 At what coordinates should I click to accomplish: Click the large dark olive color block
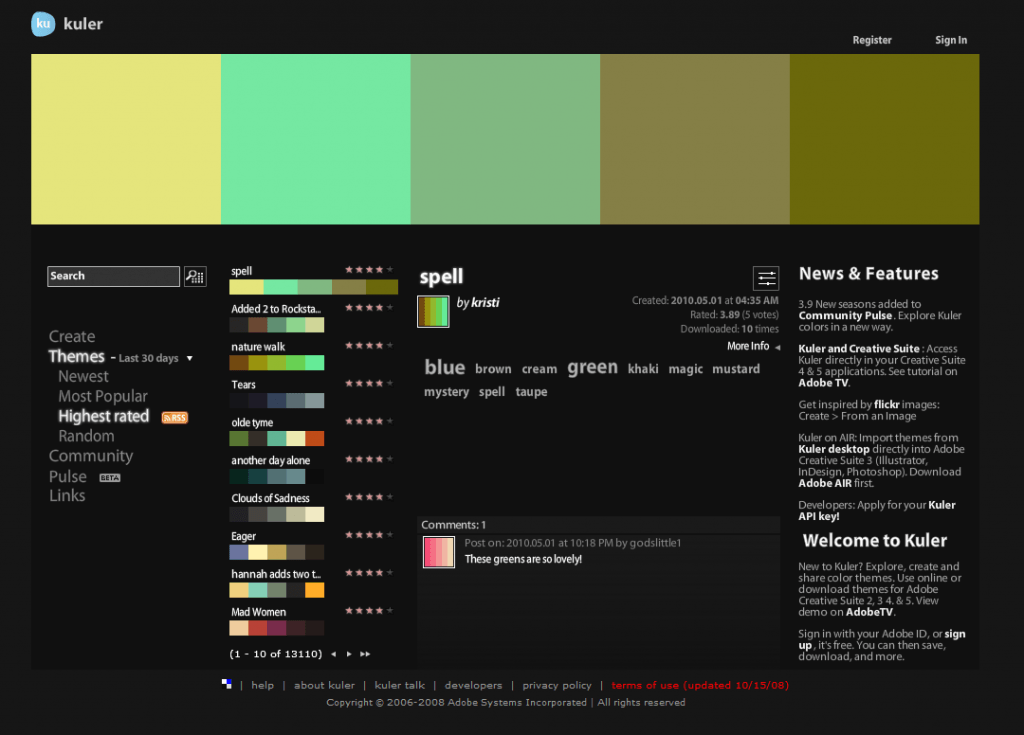(884, 139)
